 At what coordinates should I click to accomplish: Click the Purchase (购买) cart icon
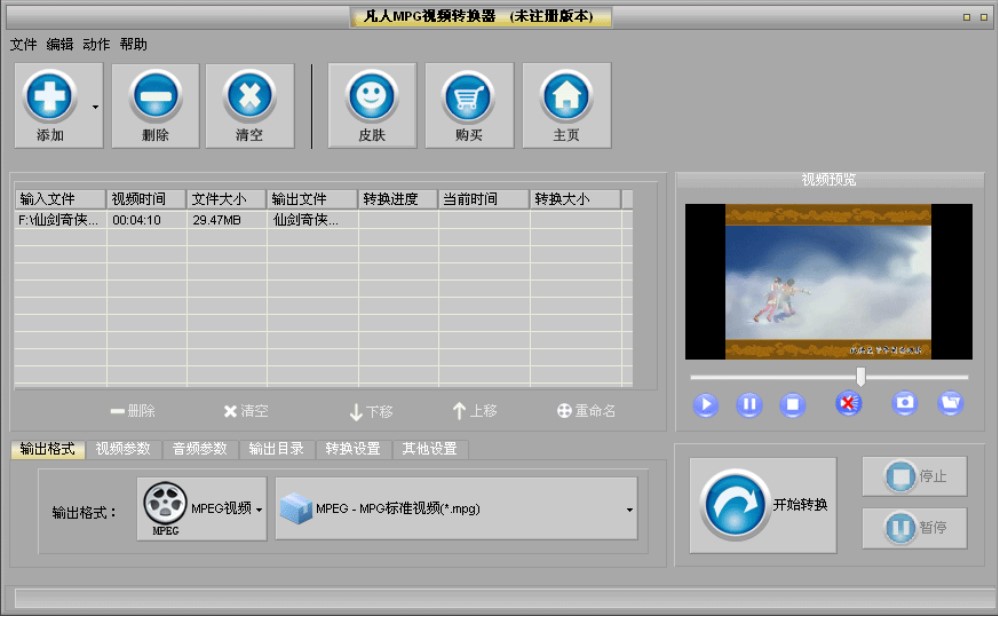(x=469, y=98)
